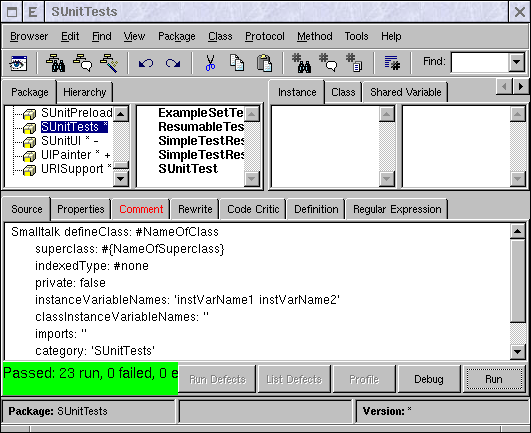The width and height of the screenshot is (531, 433).
Task: Click the SUnitPreload package icon
Action: (x=29, y=114)
